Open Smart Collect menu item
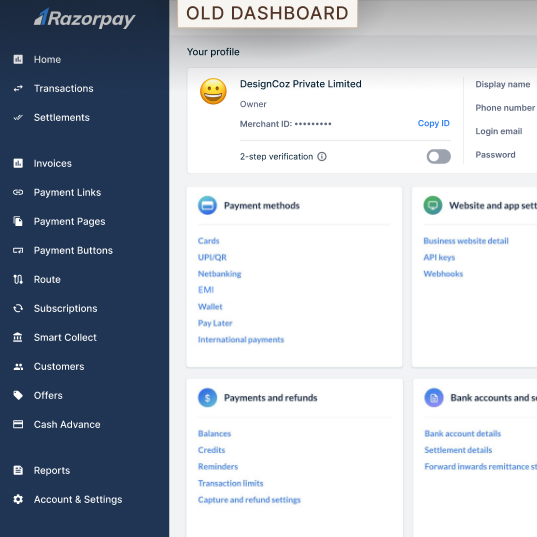This screenshot has height=537, width=537. (65, 337)
